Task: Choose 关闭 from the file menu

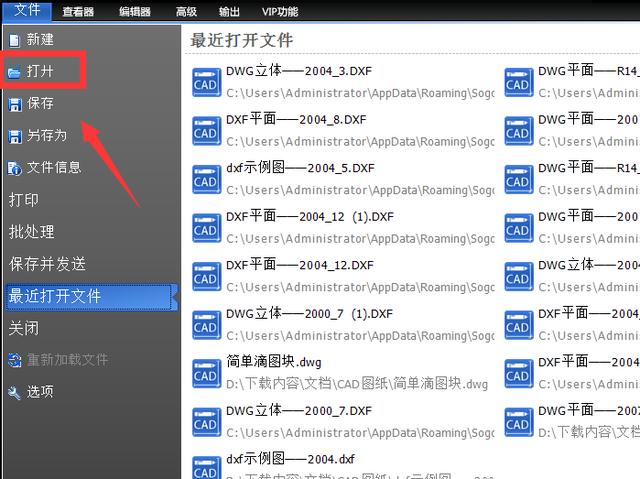Action: [24, 328]
